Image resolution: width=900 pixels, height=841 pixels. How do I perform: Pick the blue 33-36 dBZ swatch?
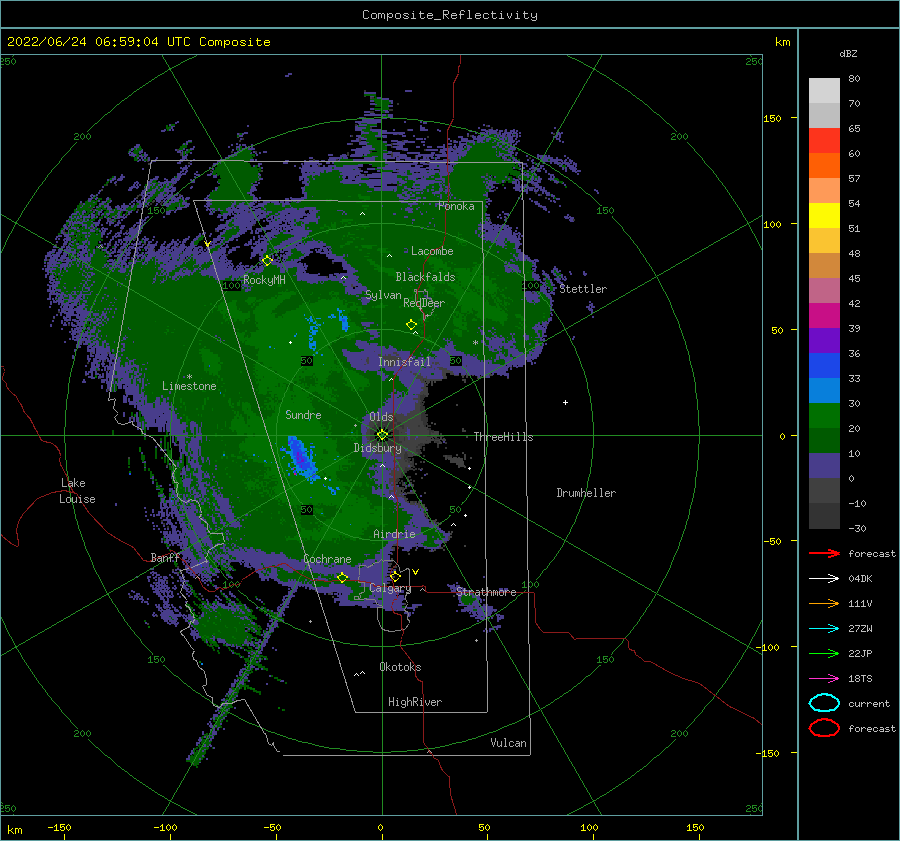(824, 366)
